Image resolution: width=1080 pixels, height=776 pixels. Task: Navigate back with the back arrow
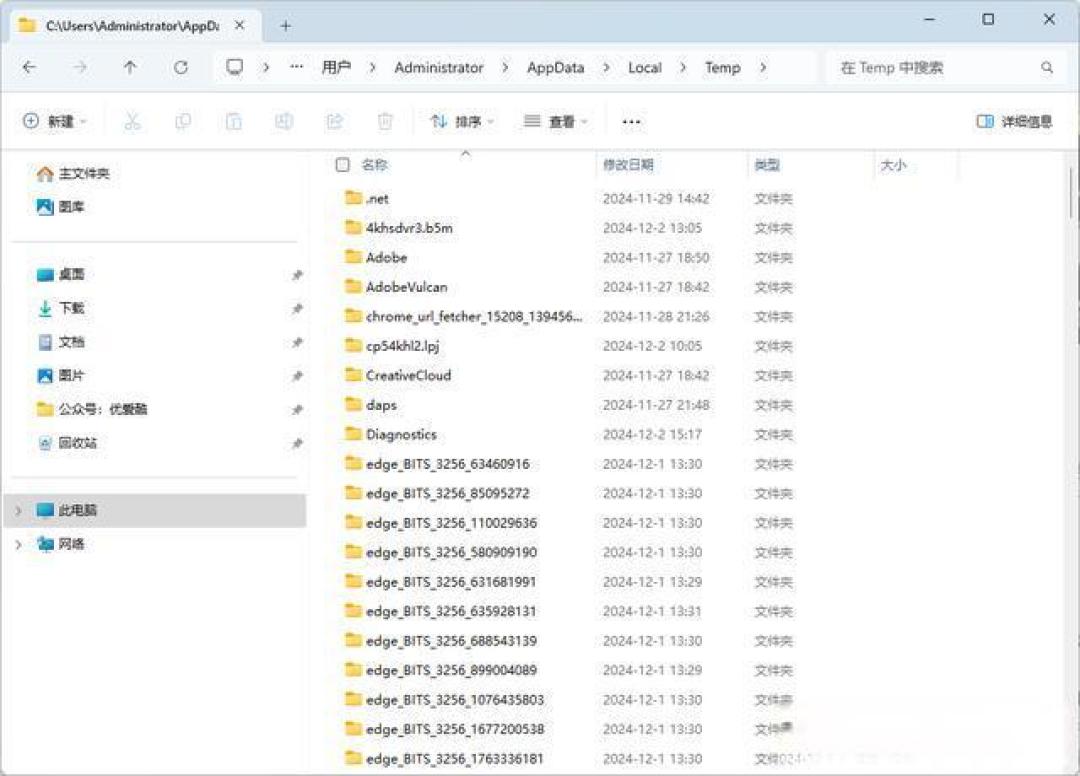(x=29, y=67)
